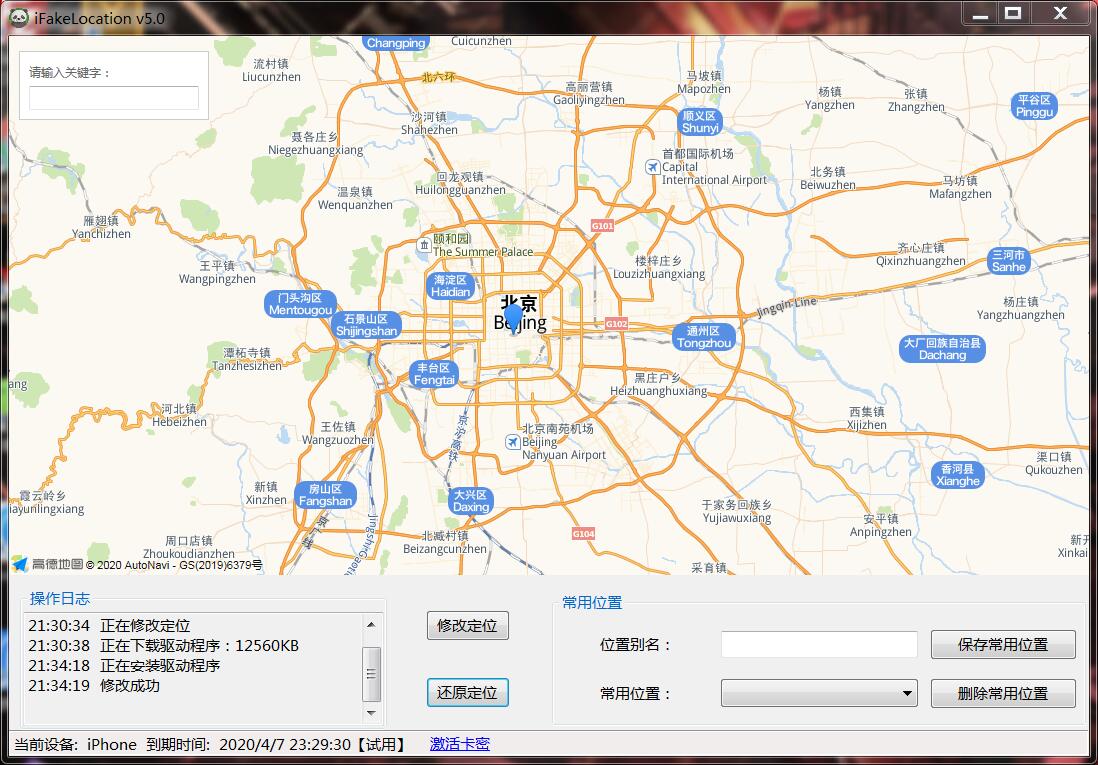Focus the keyword search input field
The width and height of the screenshot is (1098, 765).
tap(113, 98)
